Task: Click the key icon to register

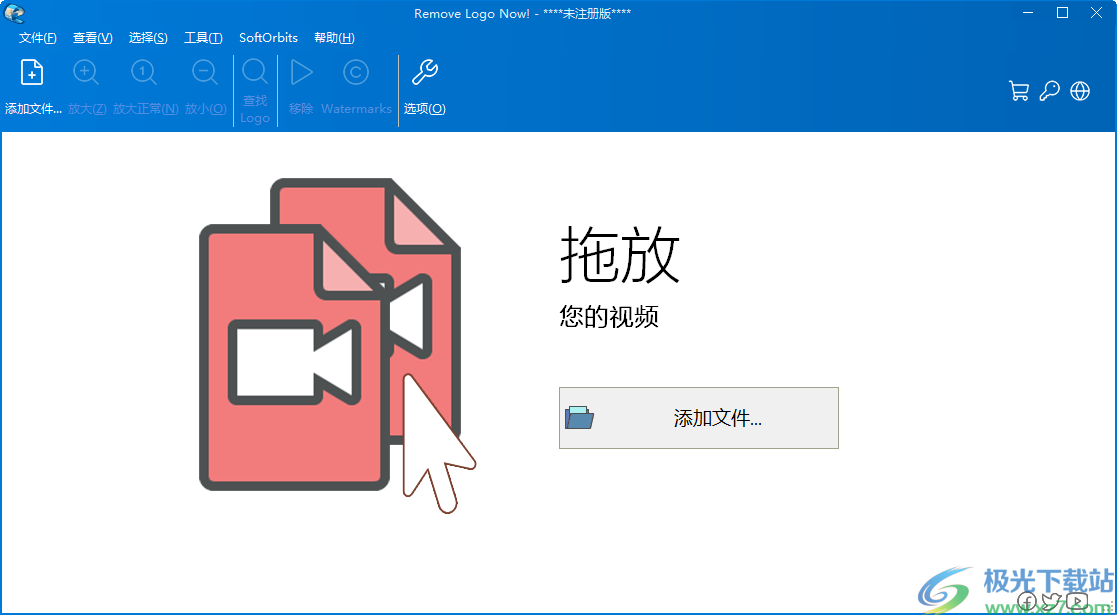Action: pyautogui.click(x=1049, y=91)
